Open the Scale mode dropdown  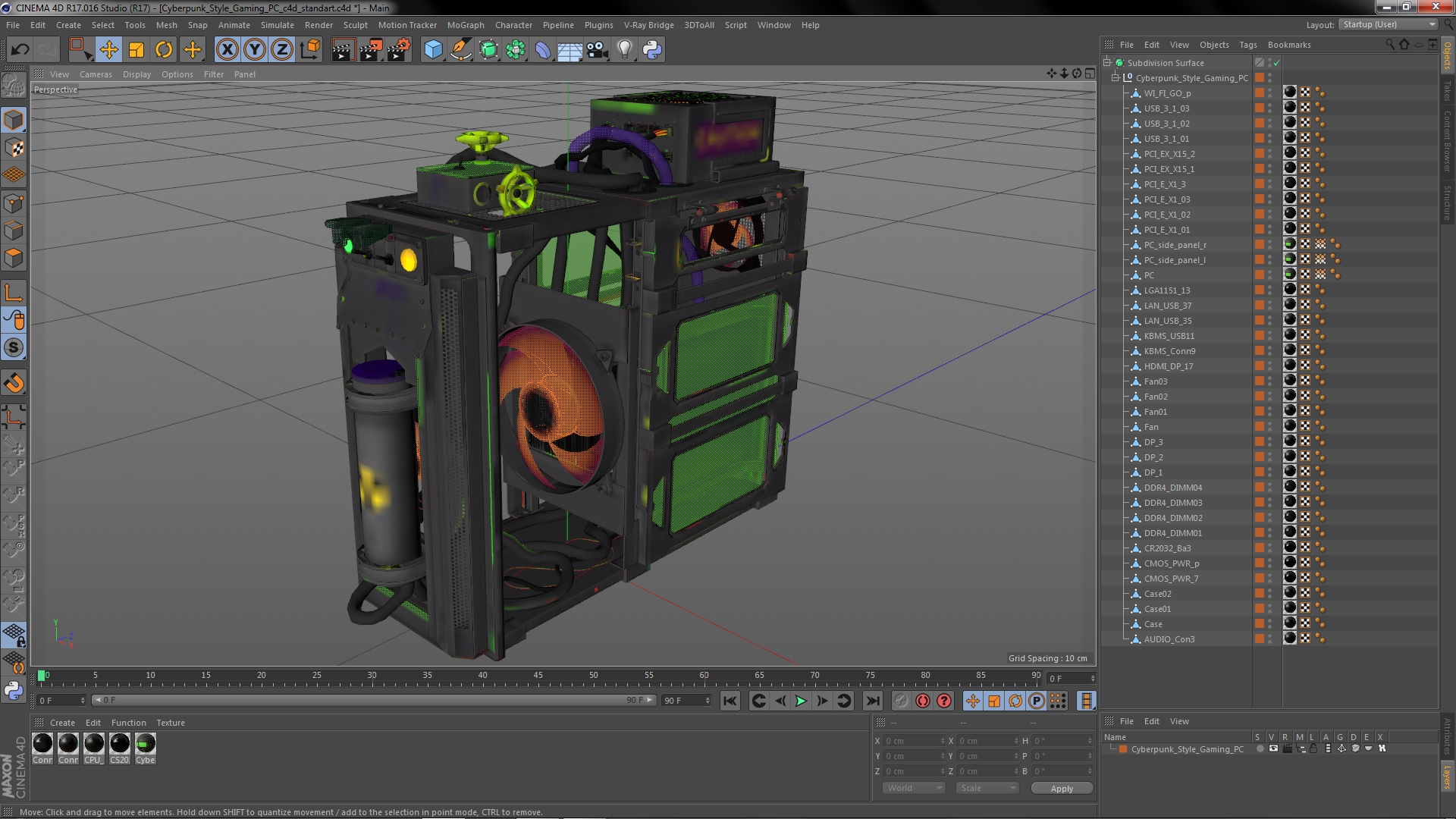[987, 788]
